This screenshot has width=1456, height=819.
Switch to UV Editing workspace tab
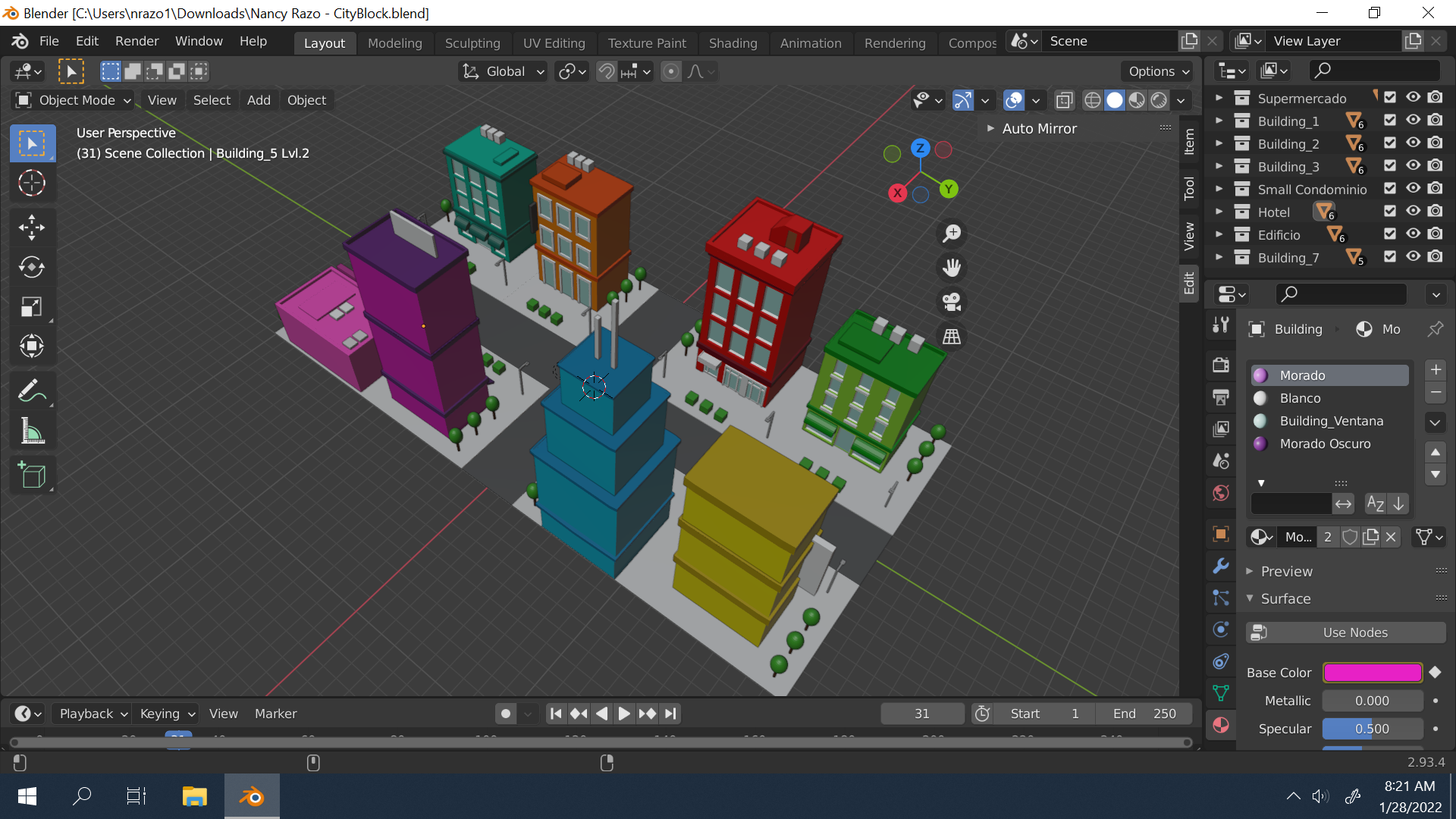554,43
